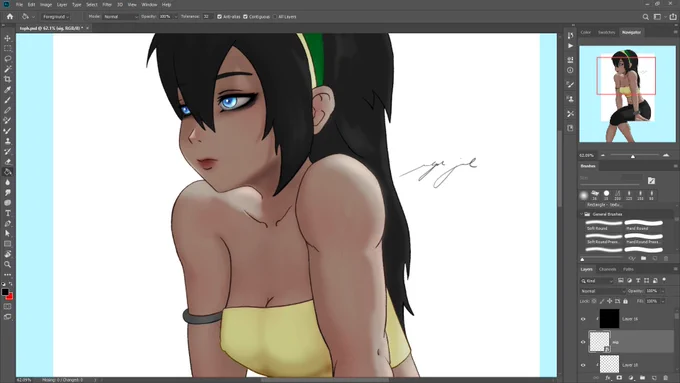Open the Kind filter dropdown in Layers
This screenshot has width=680, height=383.
click(x=597, y=281)
